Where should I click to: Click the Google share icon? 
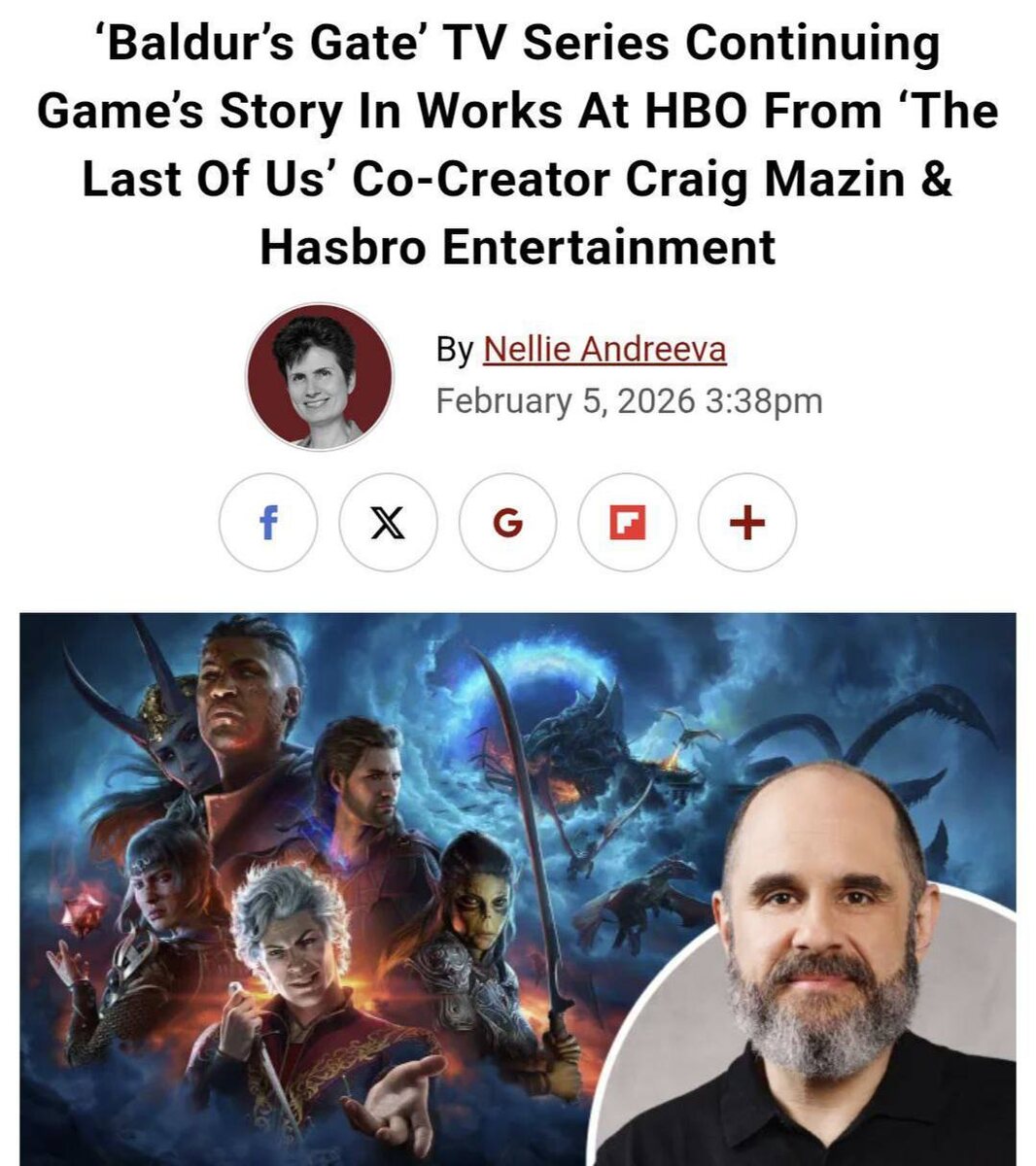pos(507,523)
